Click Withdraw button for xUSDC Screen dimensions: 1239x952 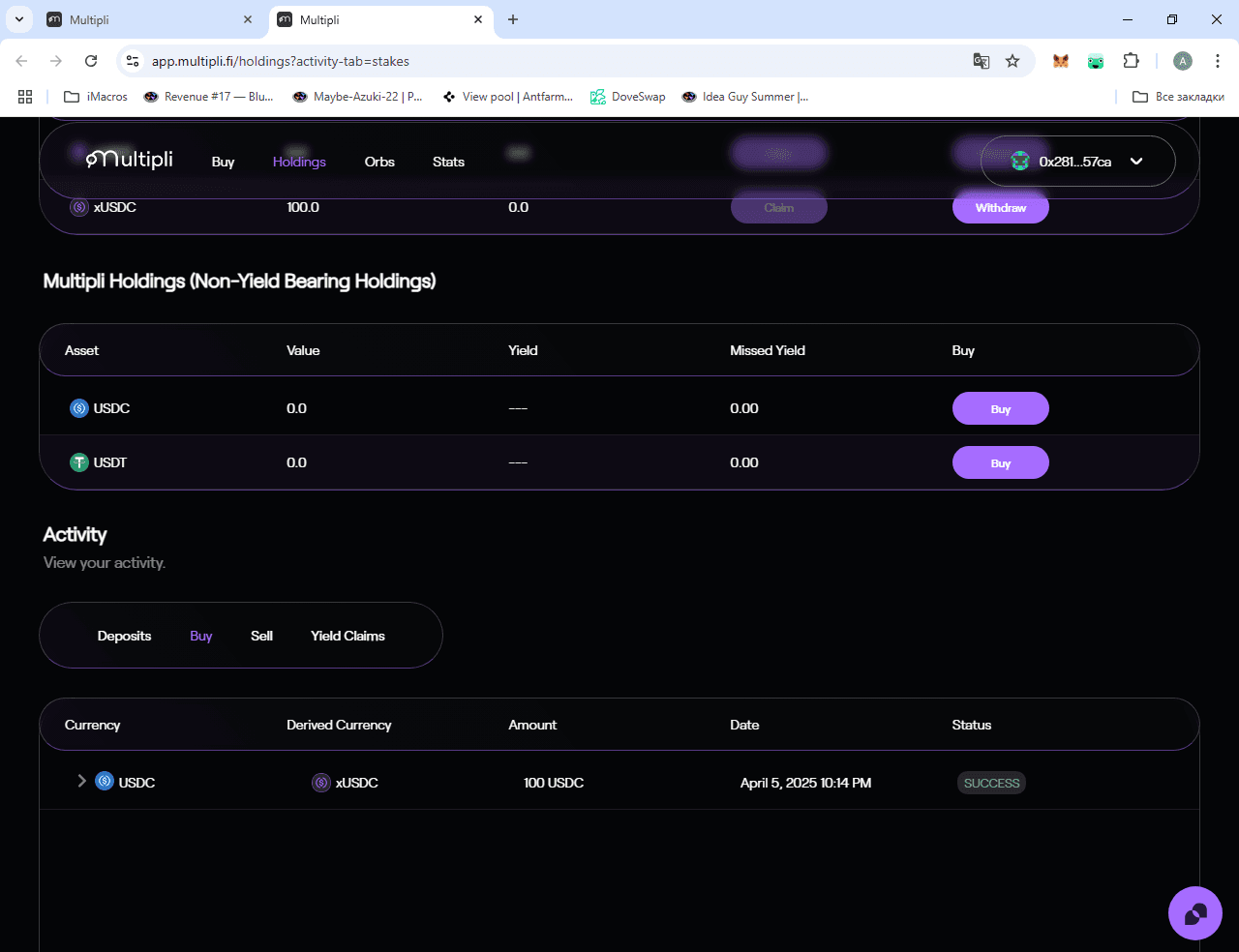(1001, 208)
